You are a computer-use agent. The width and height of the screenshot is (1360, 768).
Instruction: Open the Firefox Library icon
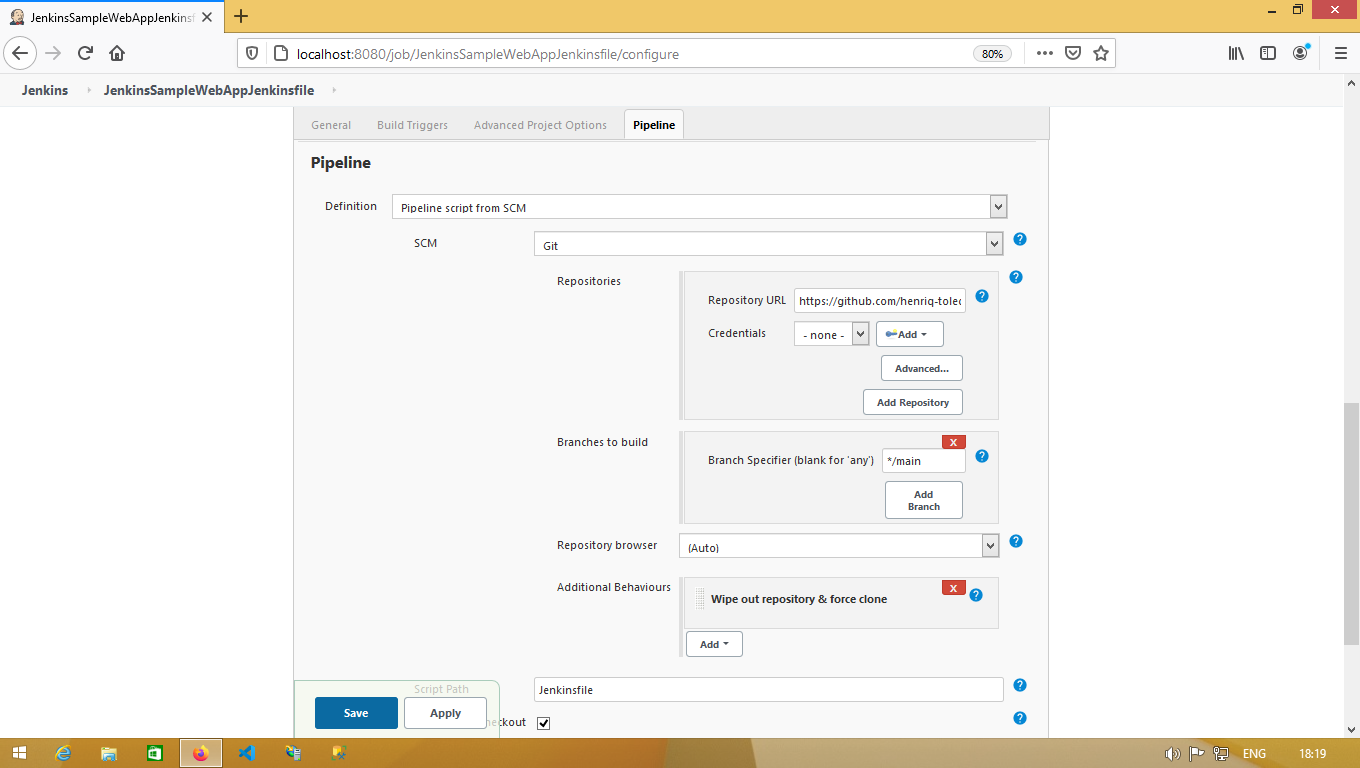click(x=1236, y=54)
